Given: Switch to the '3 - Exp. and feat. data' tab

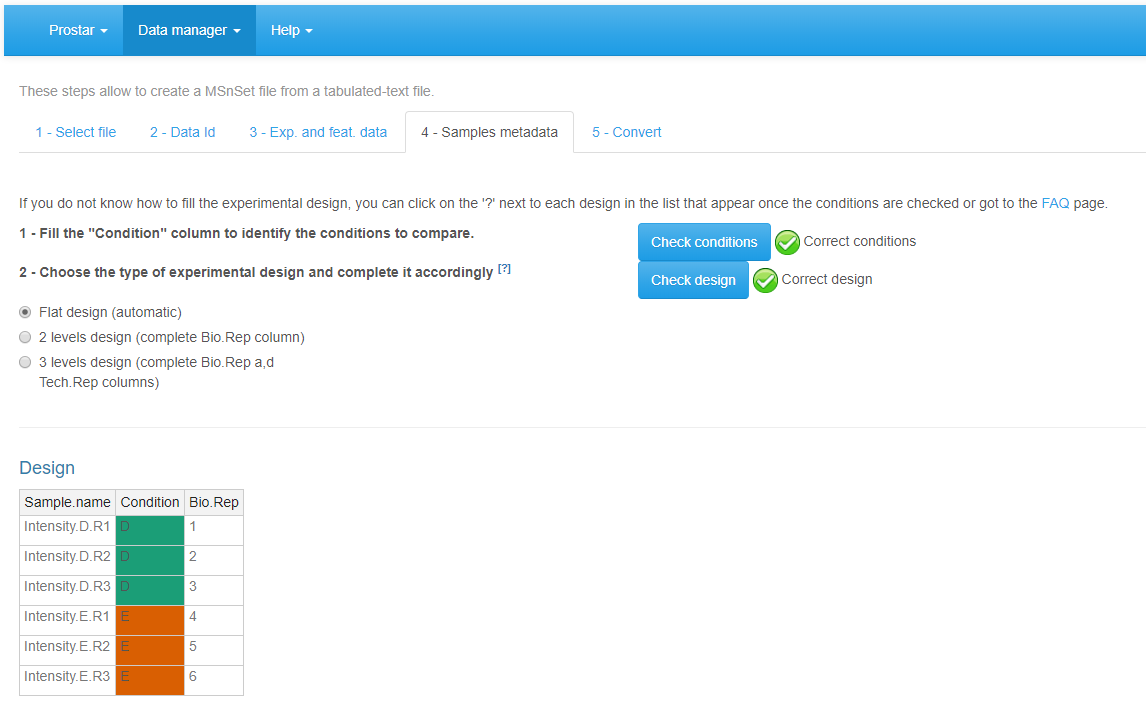Looking at the screenshot, I should pos(318,131).
